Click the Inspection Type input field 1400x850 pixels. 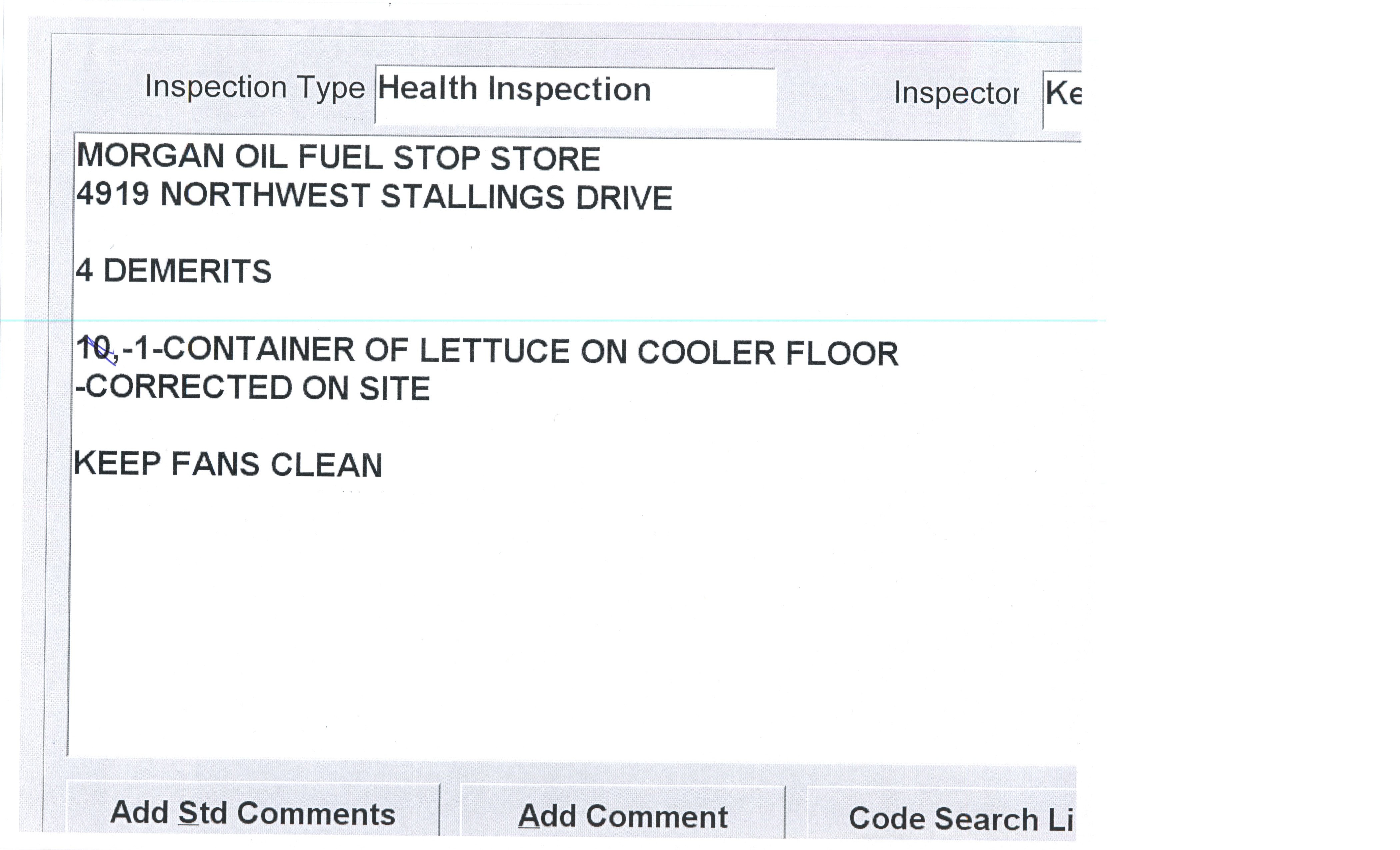pyautogui.click(x=575, y=95)
